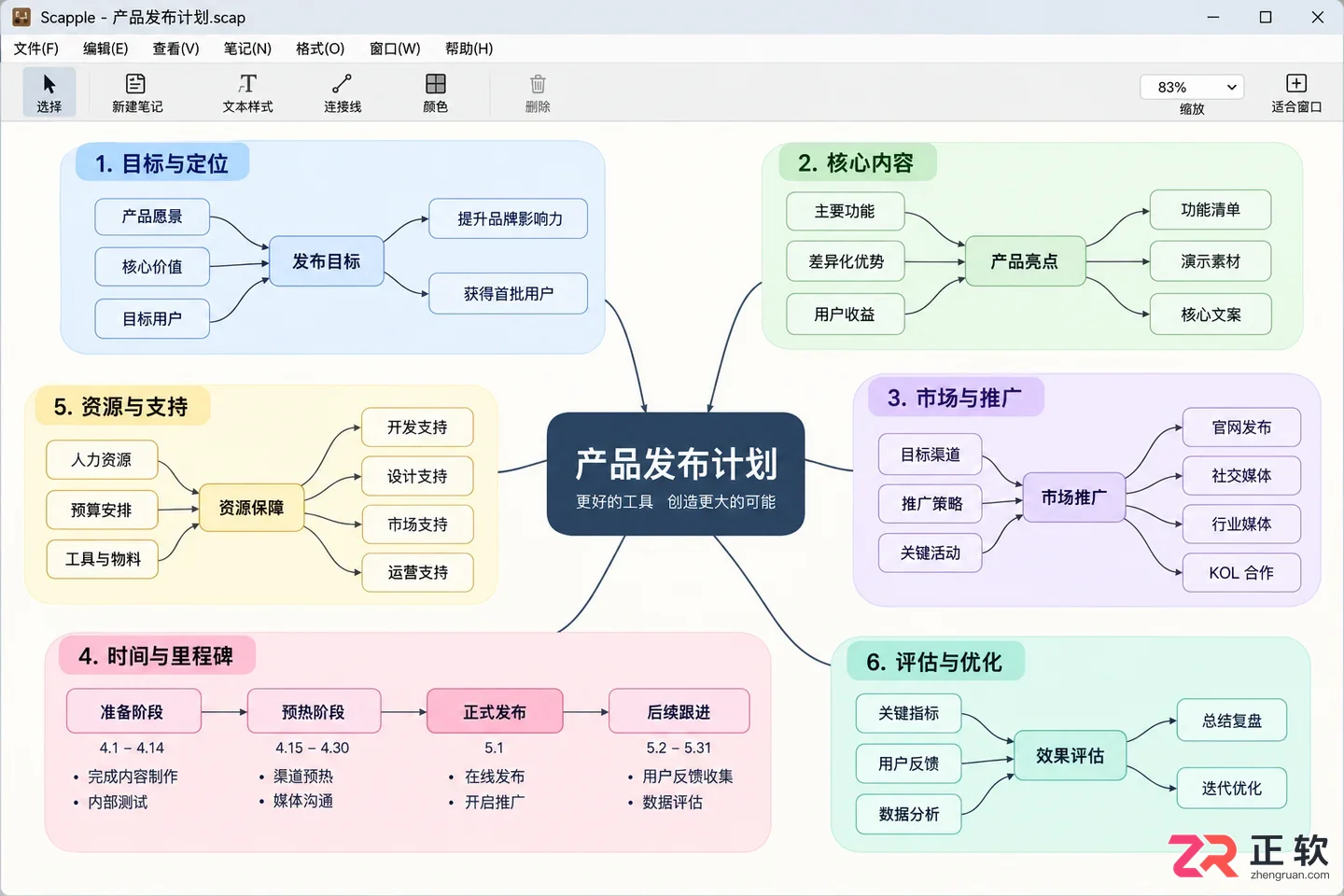
Task: Open the 查看(V) menu
Action: click(x=176, y=49)
